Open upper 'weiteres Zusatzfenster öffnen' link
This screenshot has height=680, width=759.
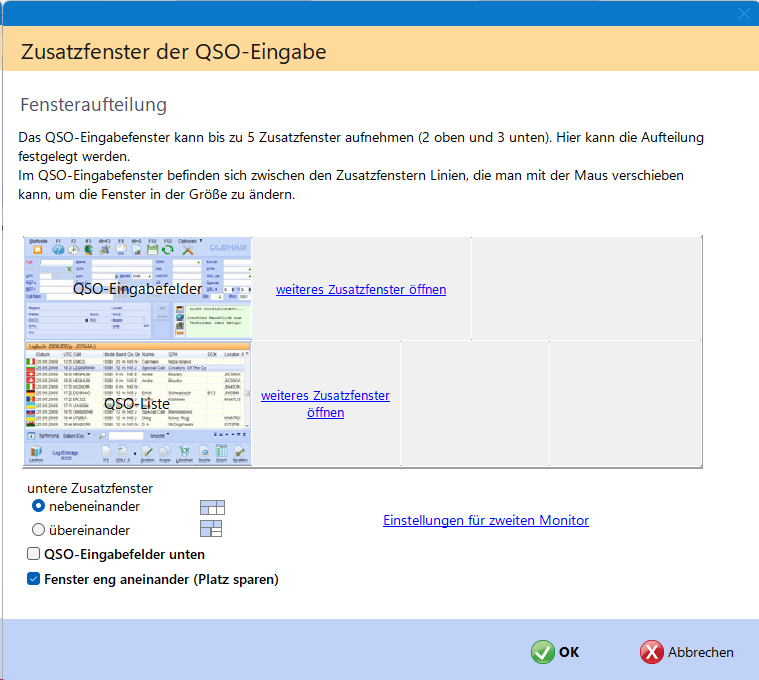coord(361,290)
